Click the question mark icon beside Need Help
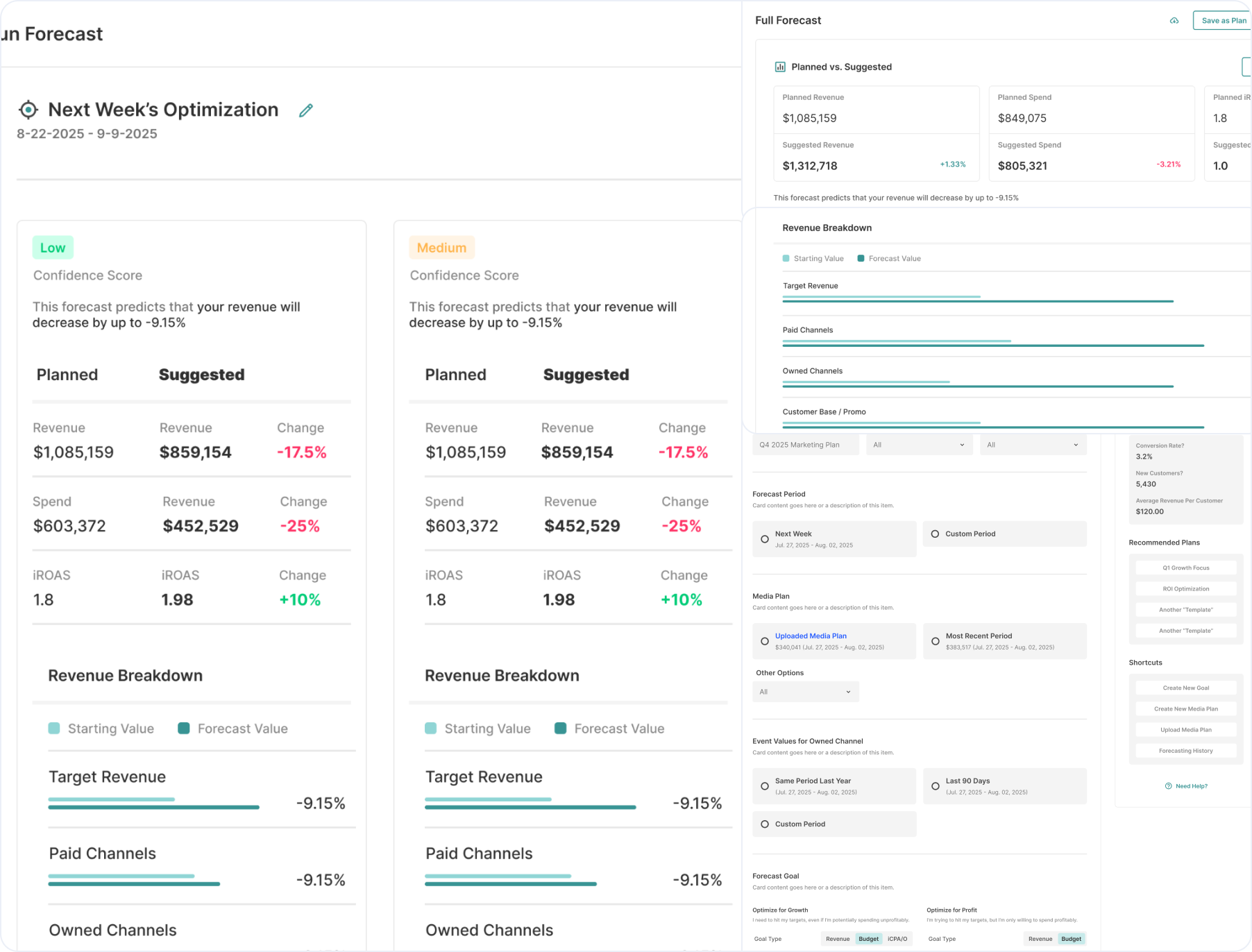1252x952 pixels. point(1168,786)
